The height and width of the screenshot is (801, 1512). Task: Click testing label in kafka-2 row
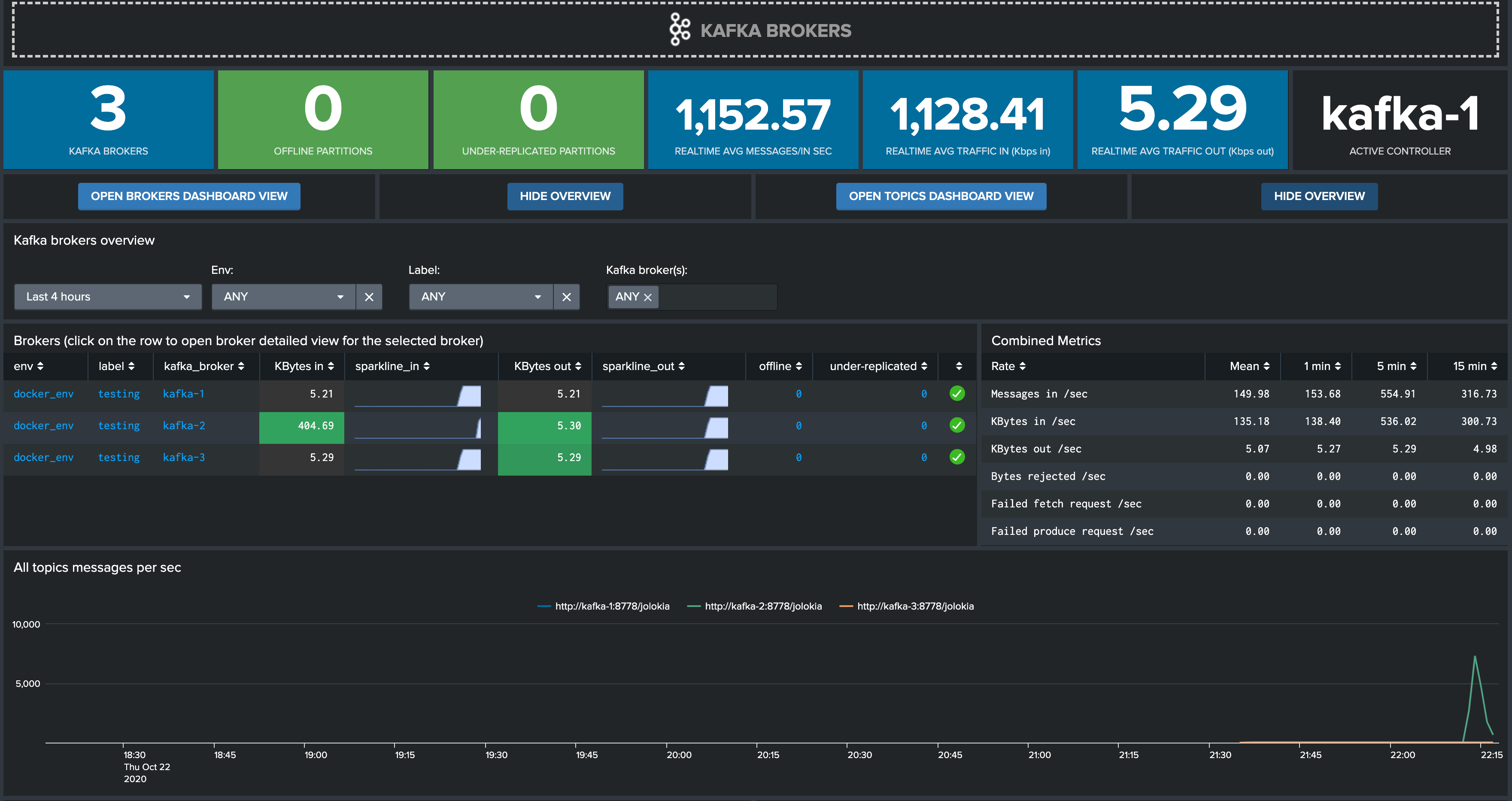tap(118, 425)
